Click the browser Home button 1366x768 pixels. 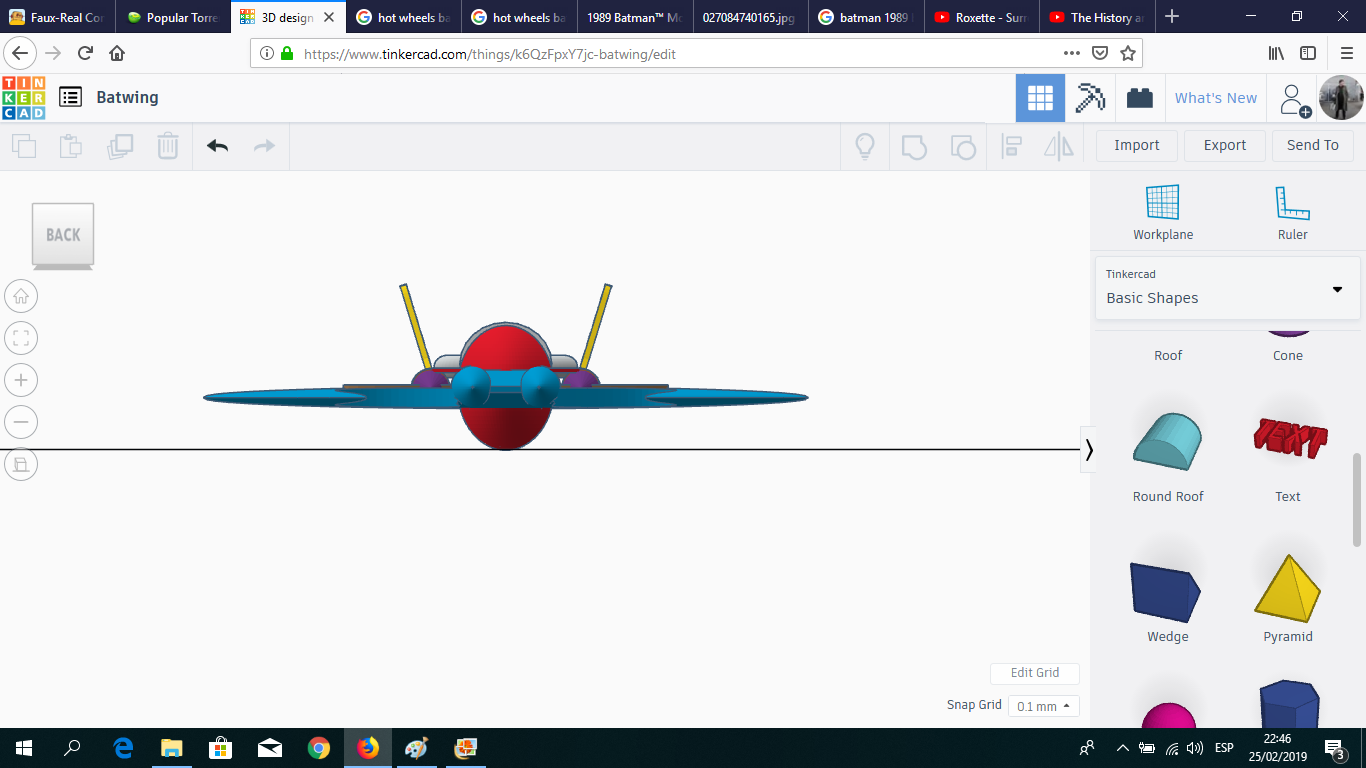(117, 53)
